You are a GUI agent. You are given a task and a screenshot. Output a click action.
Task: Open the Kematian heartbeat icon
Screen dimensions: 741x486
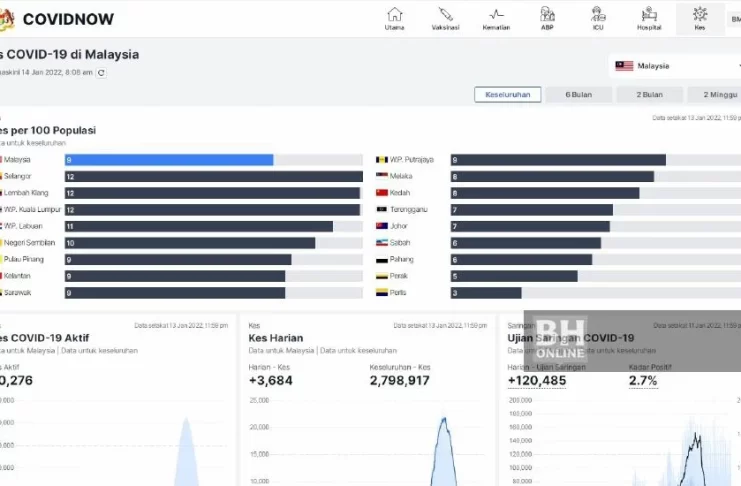496,14
